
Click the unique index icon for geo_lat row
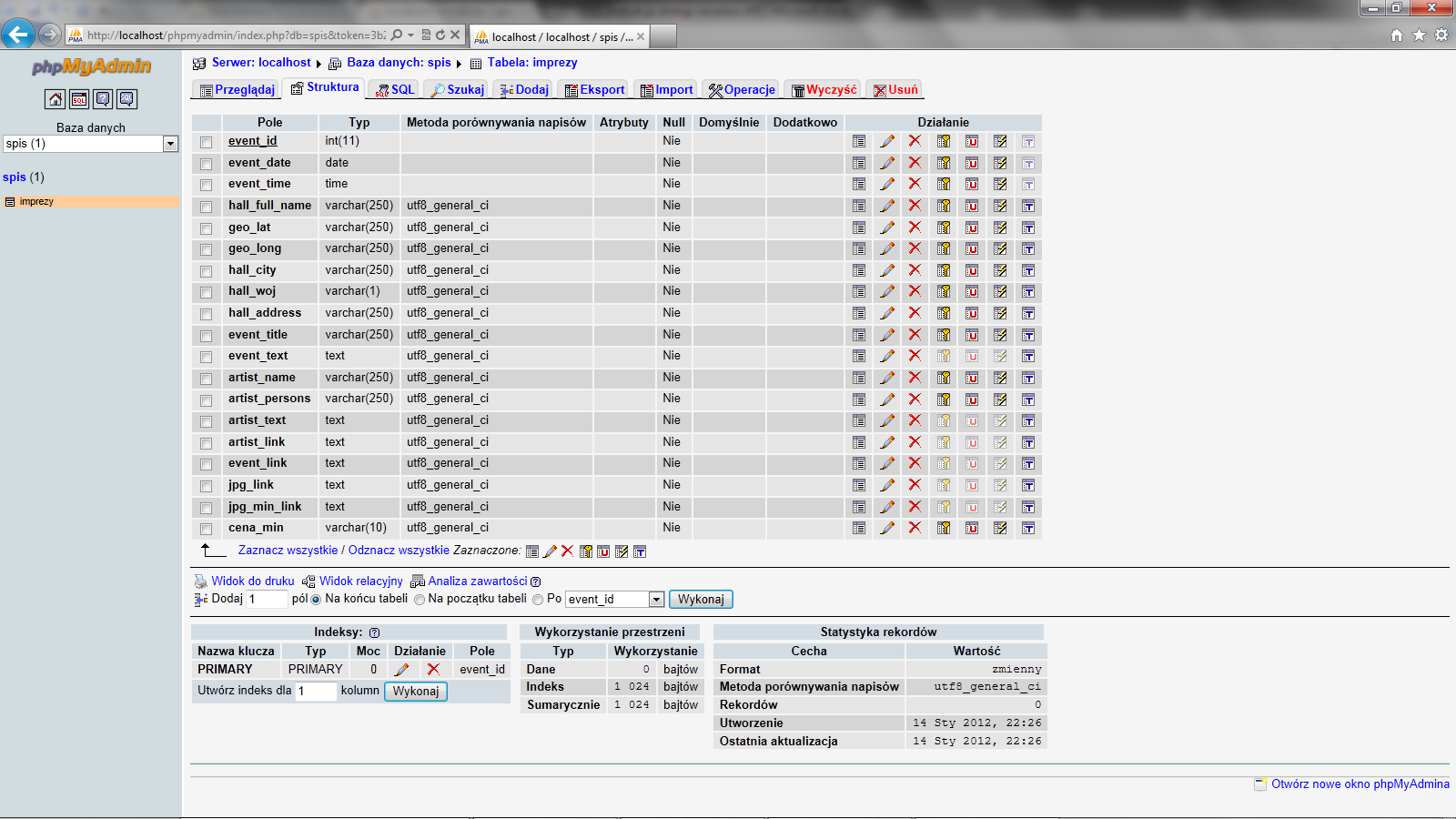(972, 227)
